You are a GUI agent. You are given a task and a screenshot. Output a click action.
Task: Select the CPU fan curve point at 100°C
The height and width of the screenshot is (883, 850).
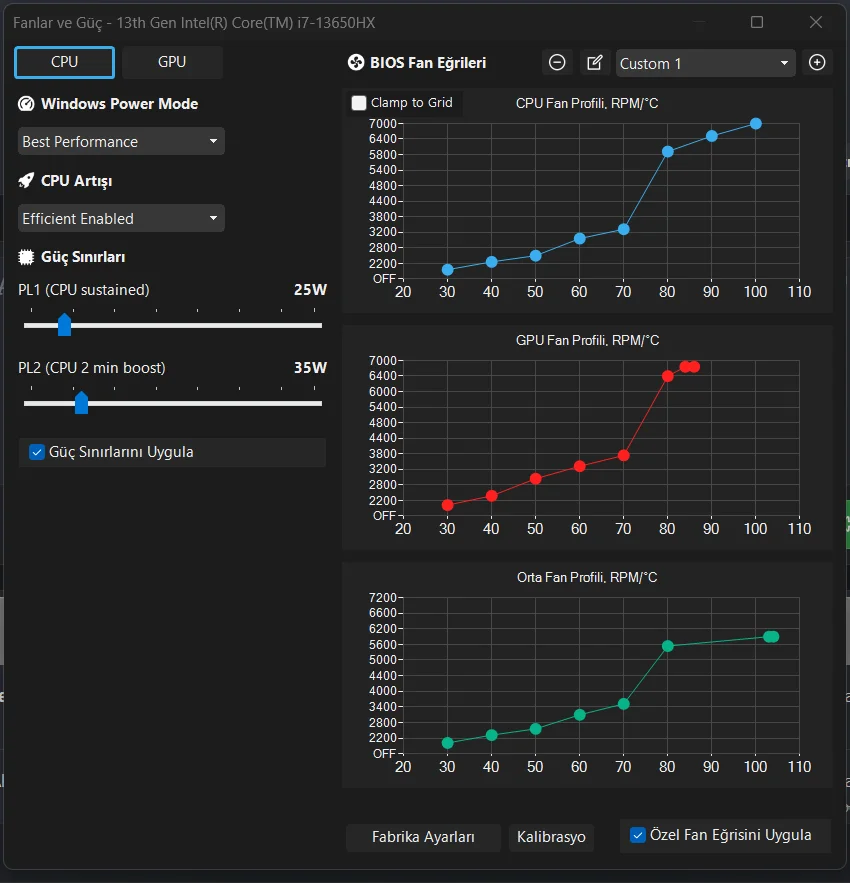pyautogui.click(x=756, y=123)
